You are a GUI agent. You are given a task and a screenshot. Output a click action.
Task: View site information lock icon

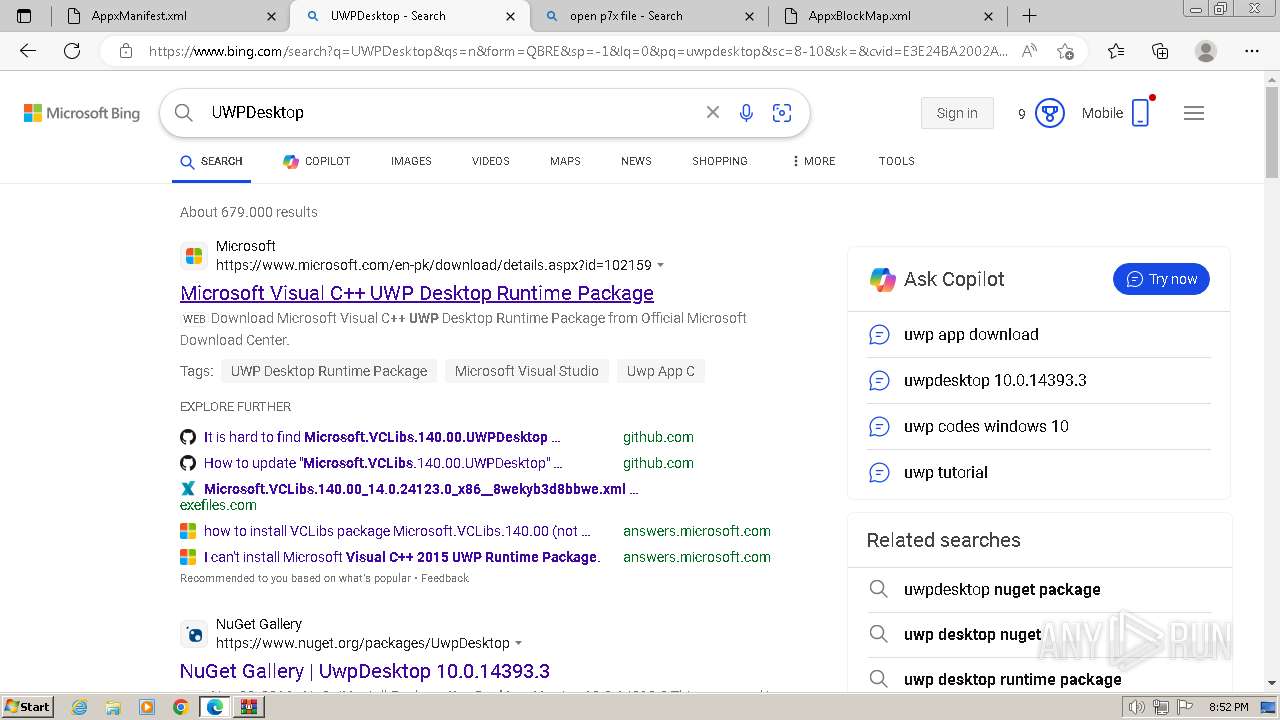[126, 51]
